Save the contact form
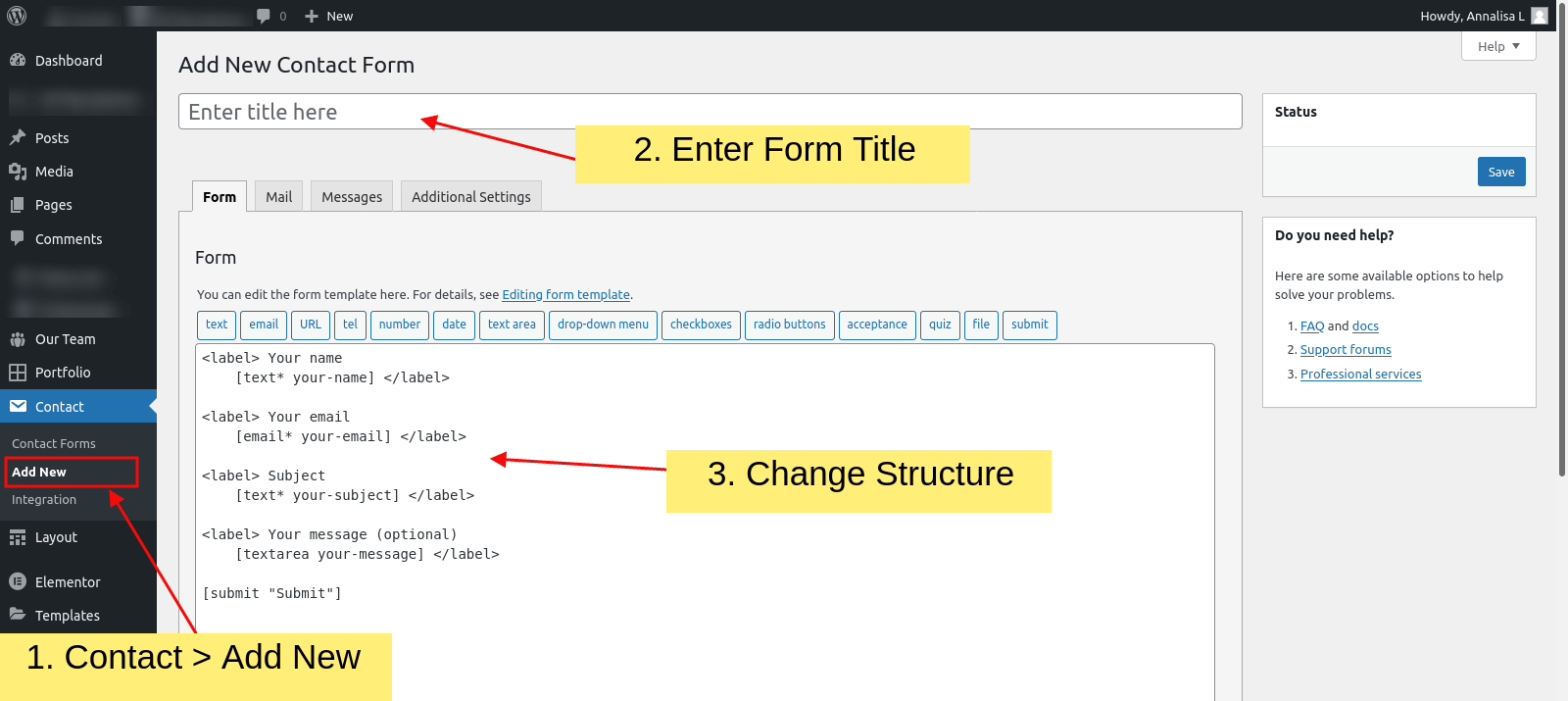Image resolution: width=1568 pixels, height=701 pixels. point(1501,172)
